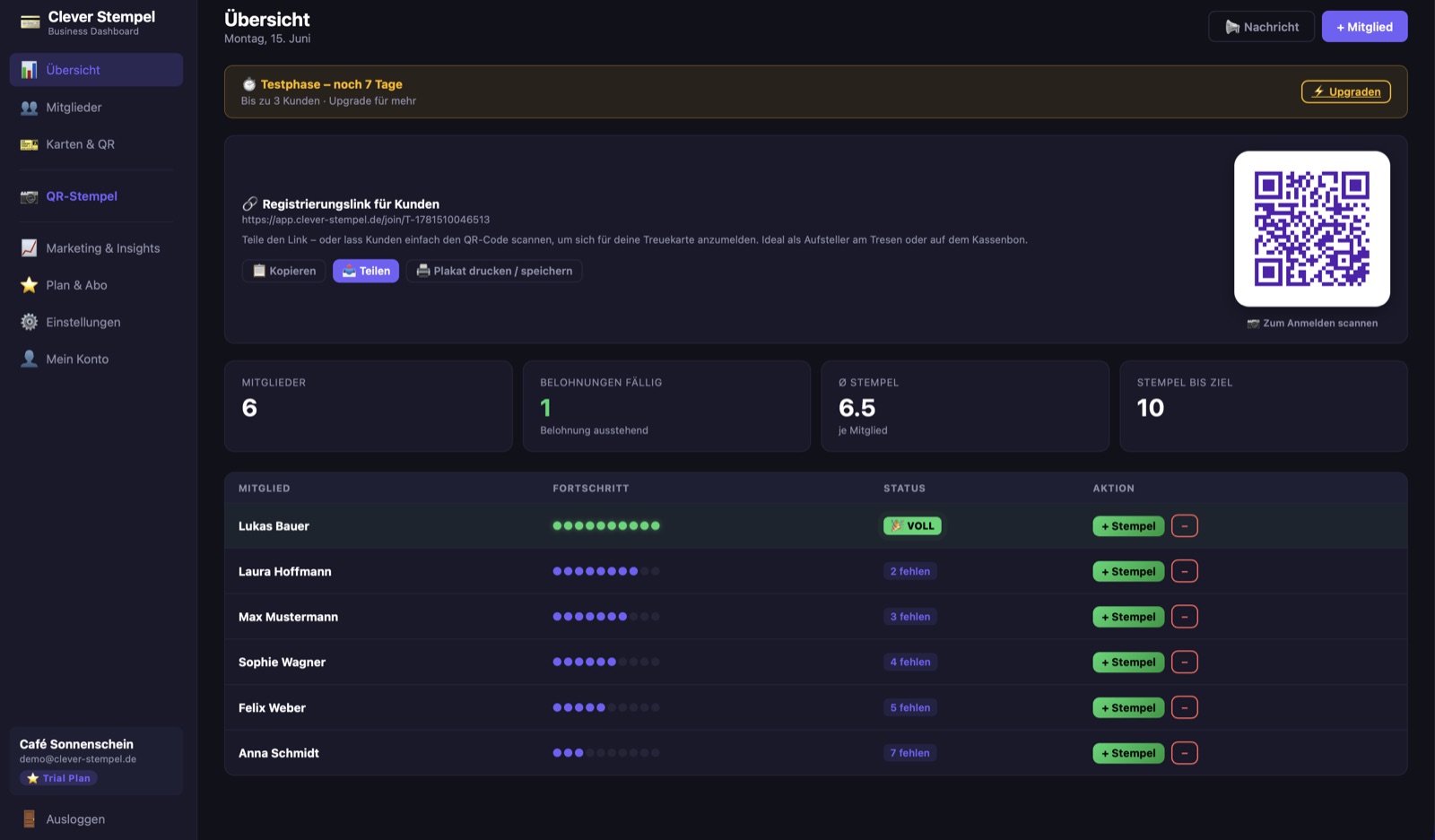Click the "7 fehlen" status badge
This screenshot has height=840, width=1435.
910,753
